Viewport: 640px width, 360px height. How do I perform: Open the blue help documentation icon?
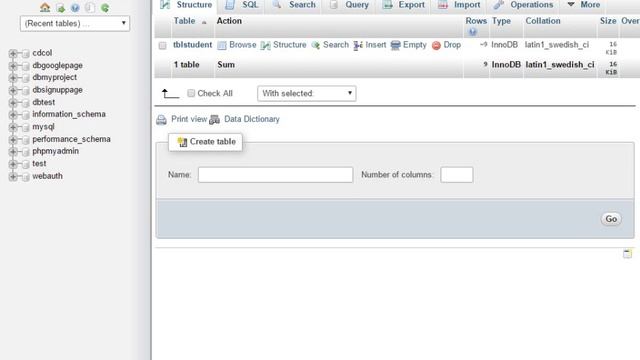click(75, 8)
